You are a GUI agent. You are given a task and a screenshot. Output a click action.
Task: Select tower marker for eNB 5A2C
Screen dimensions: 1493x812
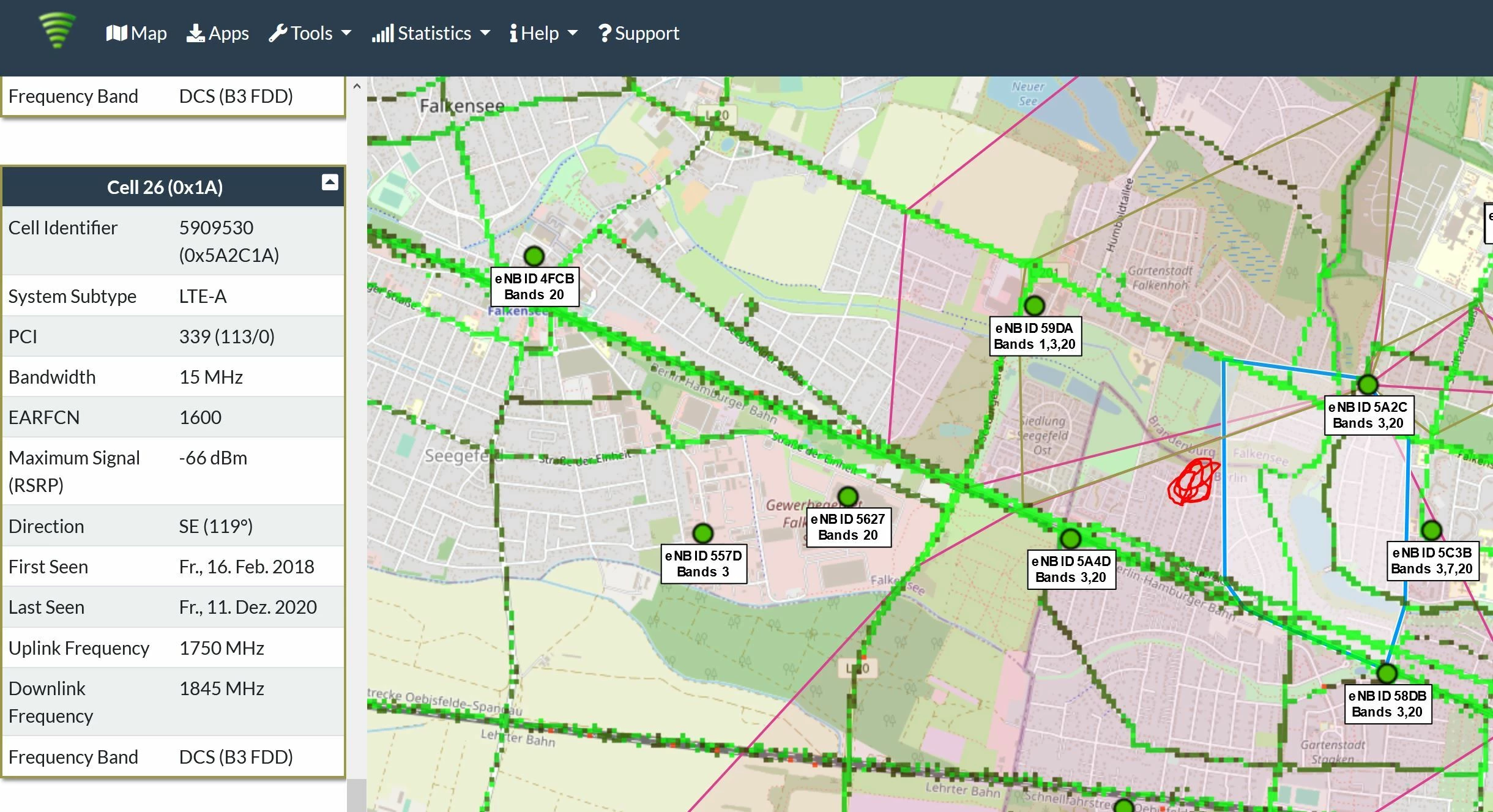1368,384
